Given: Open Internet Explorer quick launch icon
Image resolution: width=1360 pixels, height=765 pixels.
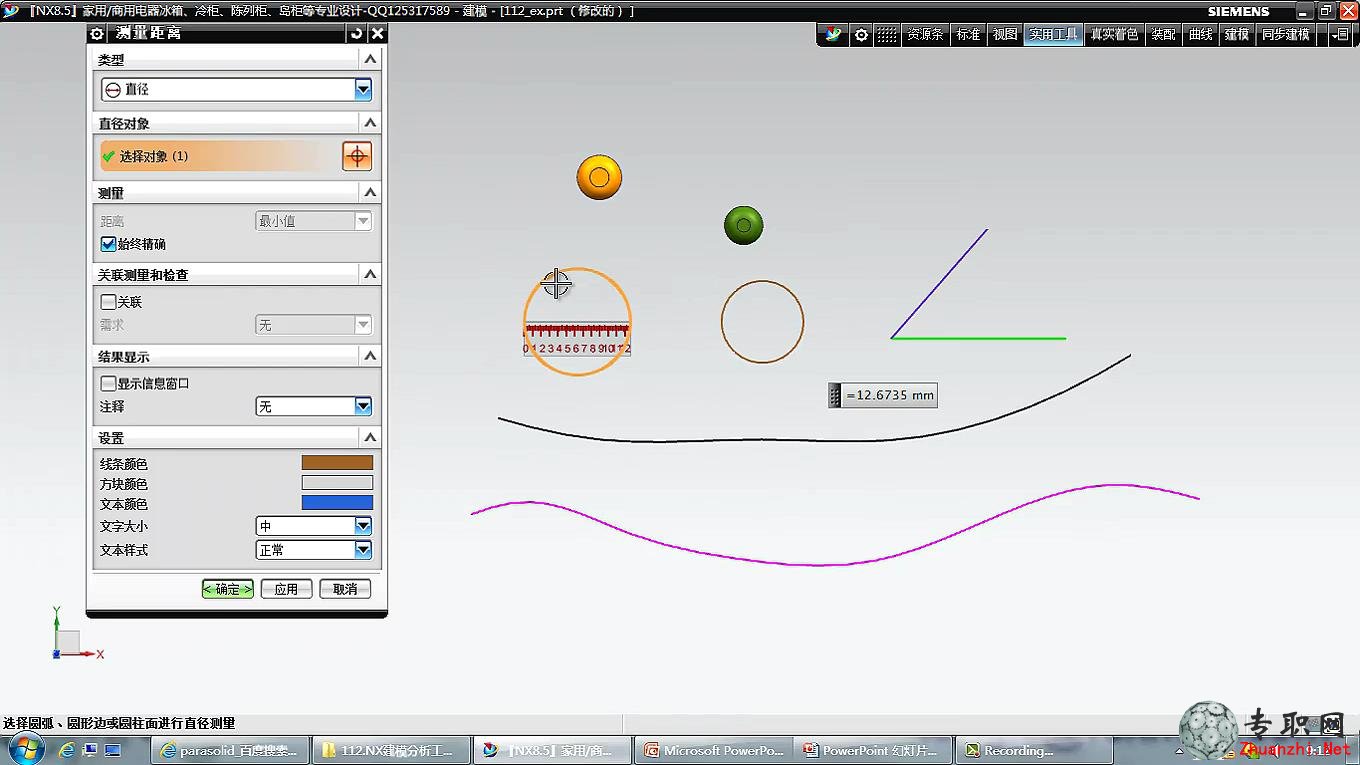Looking at the screenshot, I should pyautogui.click(x=67, y=750).
